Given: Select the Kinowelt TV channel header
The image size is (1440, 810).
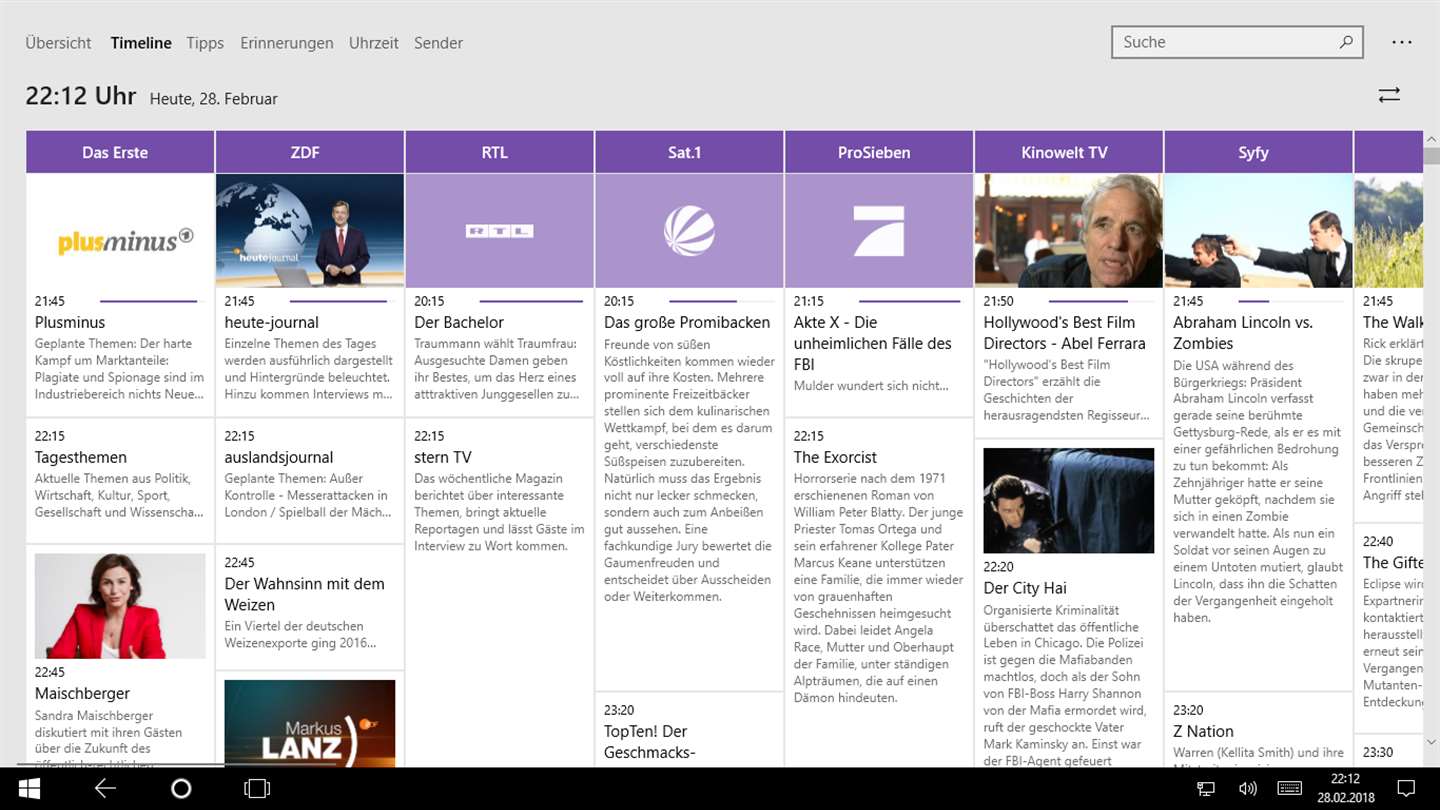Looking at the screenshot, I should click(x=1068, y=152).
